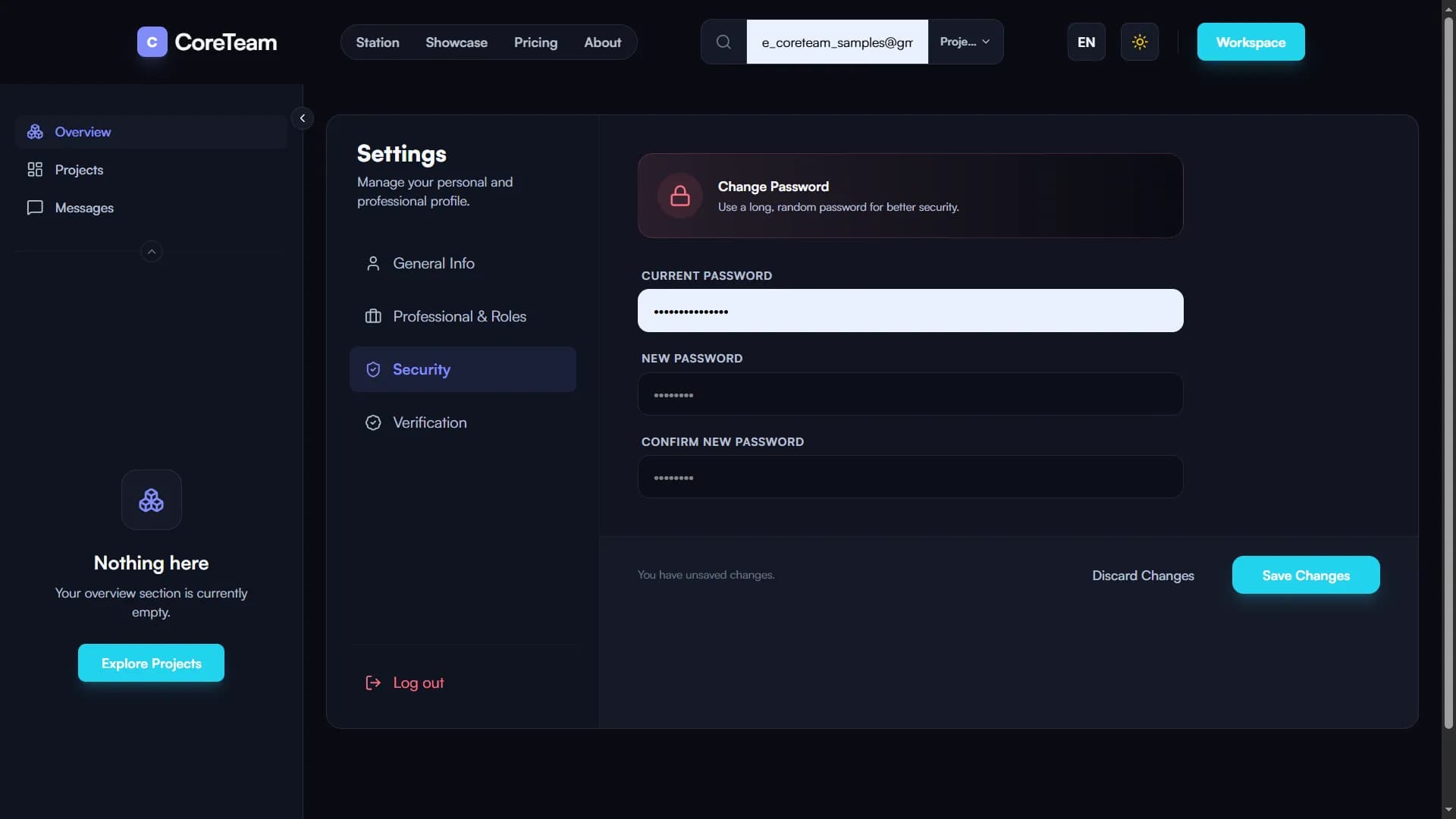Viewport: 1456px width, 819px height.
Task: Click the Change Password banner heading
Action: (773, 187)
